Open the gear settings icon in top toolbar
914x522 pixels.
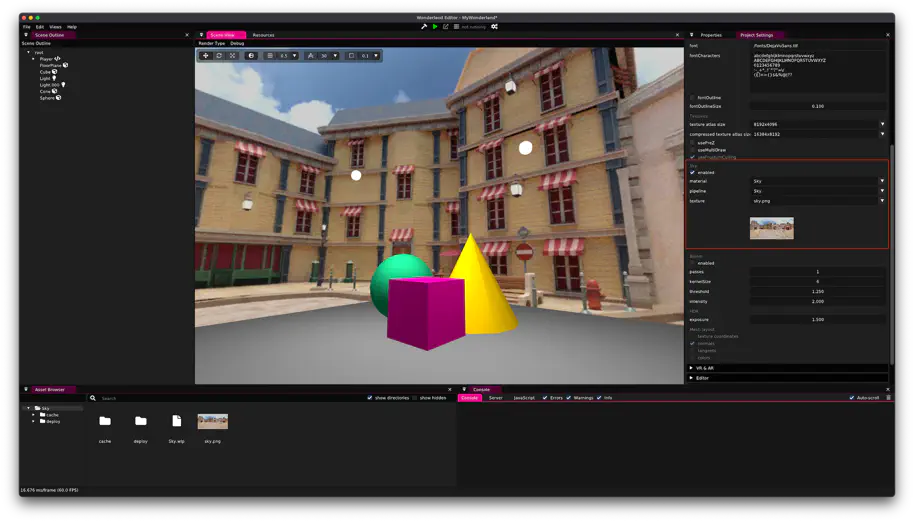pos(494,27)
